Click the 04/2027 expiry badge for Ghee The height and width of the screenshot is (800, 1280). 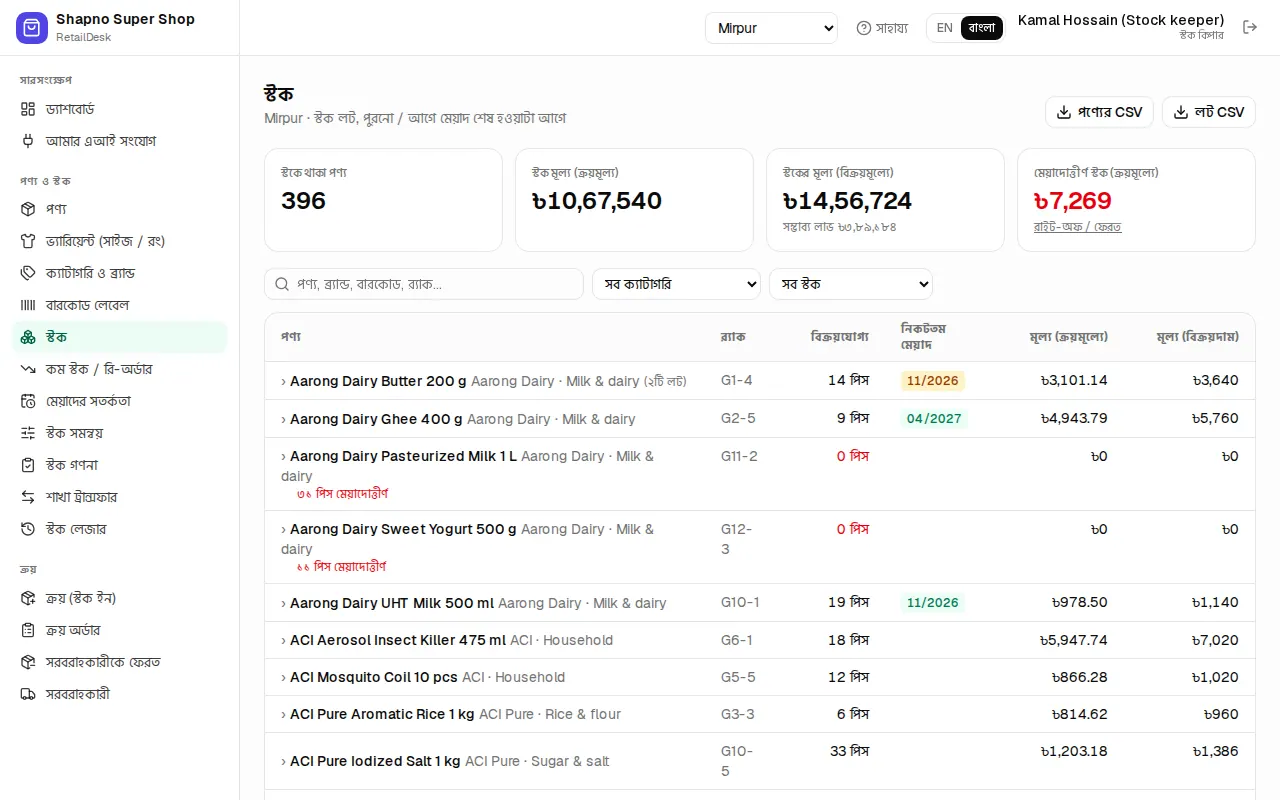point(933,419)
